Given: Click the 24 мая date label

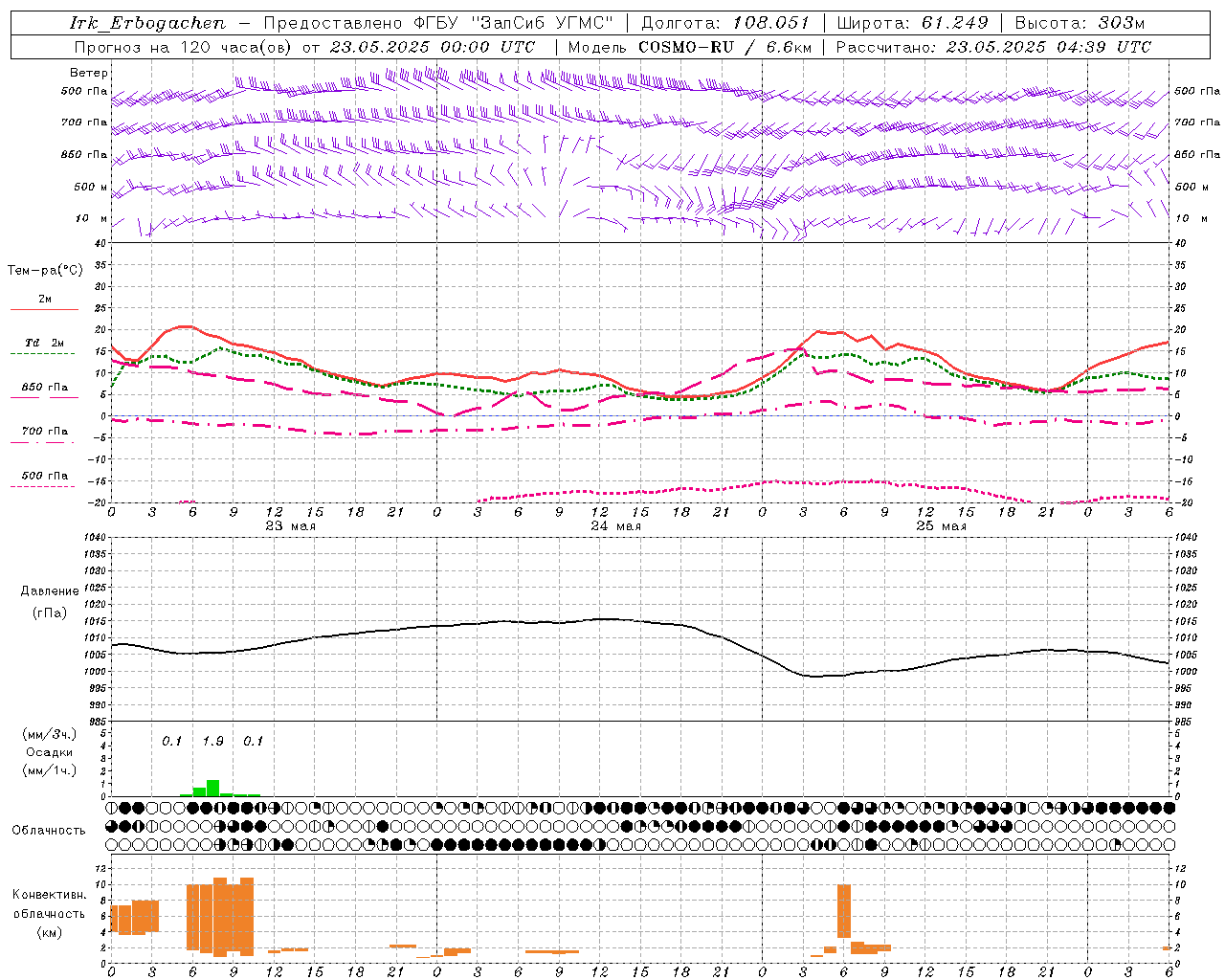Looking at the screenshot, I should tap(615, 526).
